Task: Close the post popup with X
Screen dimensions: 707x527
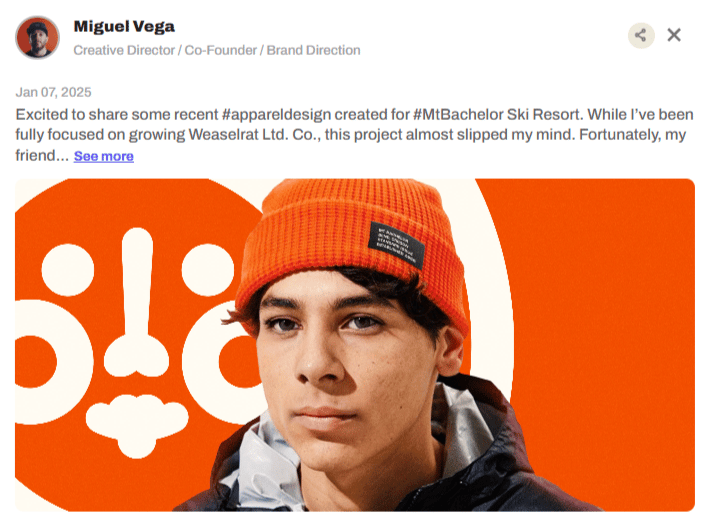Action: click(x=674, y=35)
